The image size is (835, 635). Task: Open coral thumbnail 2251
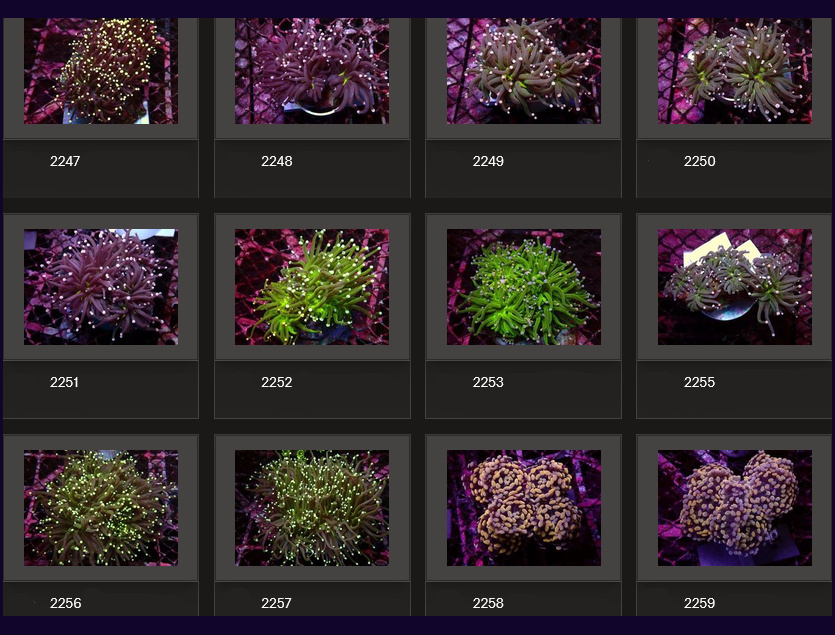tap(101, 287)
